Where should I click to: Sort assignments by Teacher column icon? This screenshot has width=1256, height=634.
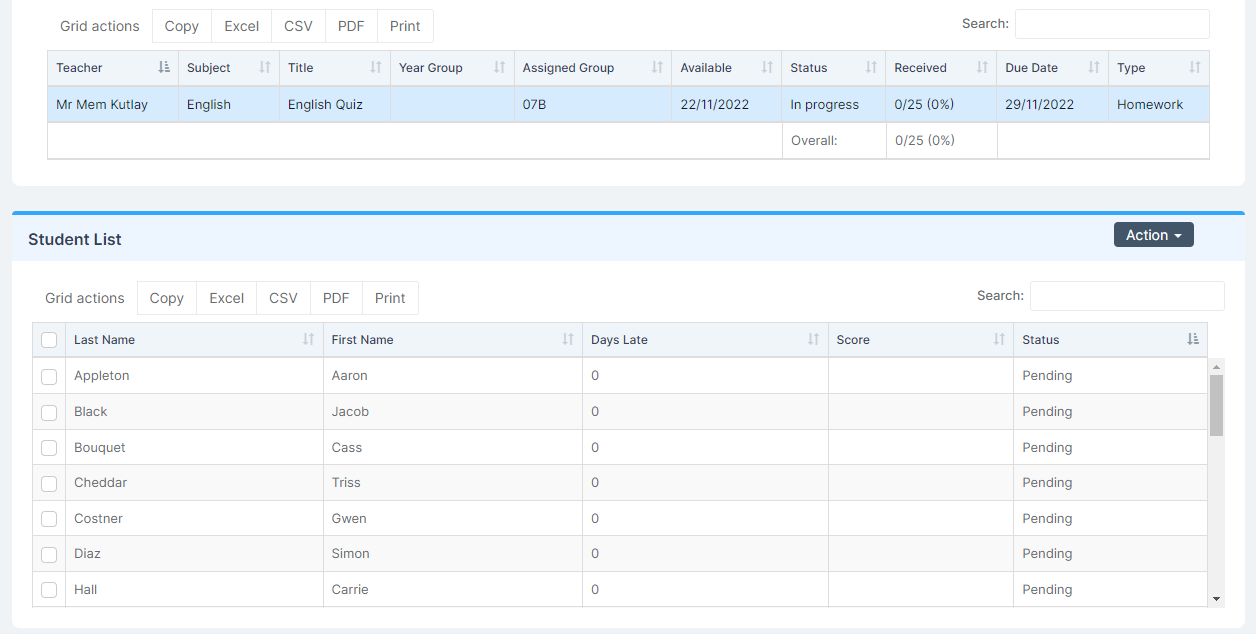164,68
